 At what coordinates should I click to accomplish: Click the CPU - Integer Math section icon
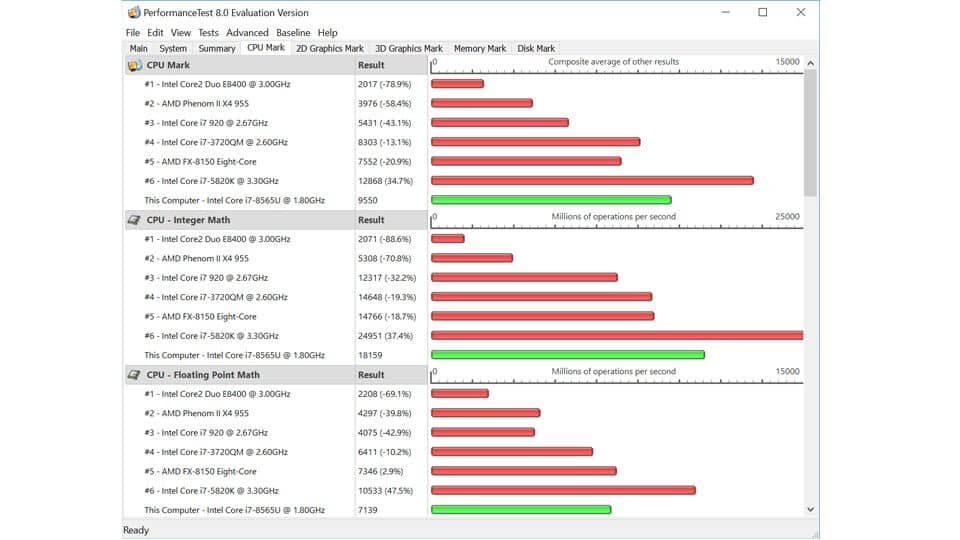tap(134, 220)
